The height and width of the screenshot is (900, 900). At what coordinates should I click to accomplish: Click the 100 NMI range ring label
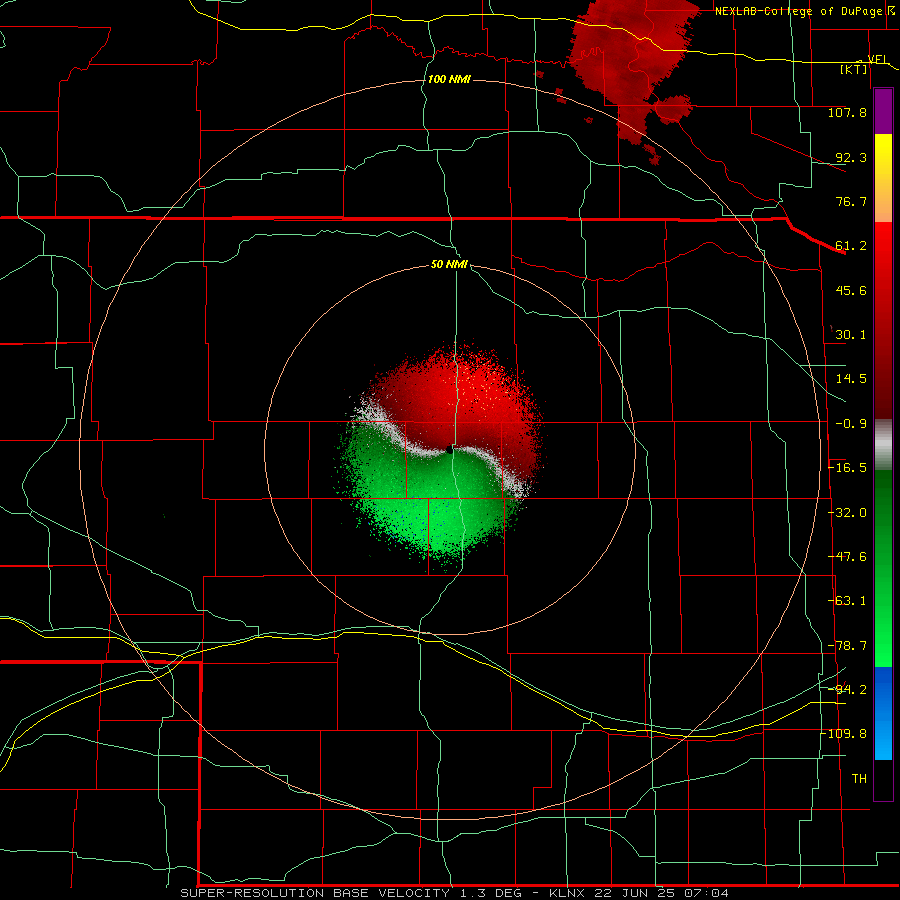tap(449, 79)
